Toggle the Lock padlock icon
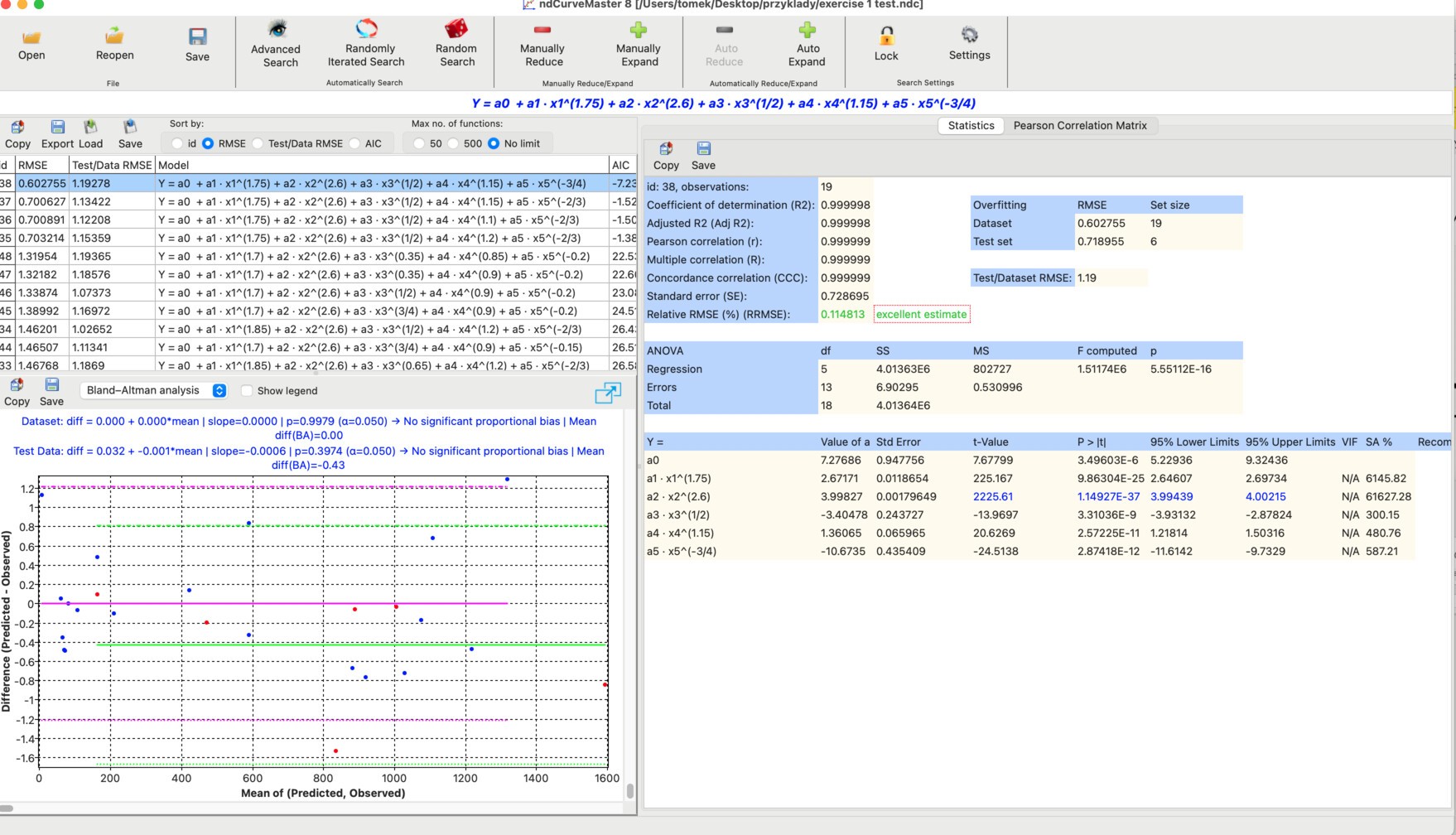The height and width of the screenshot is (835, 1456). [886, 36]
